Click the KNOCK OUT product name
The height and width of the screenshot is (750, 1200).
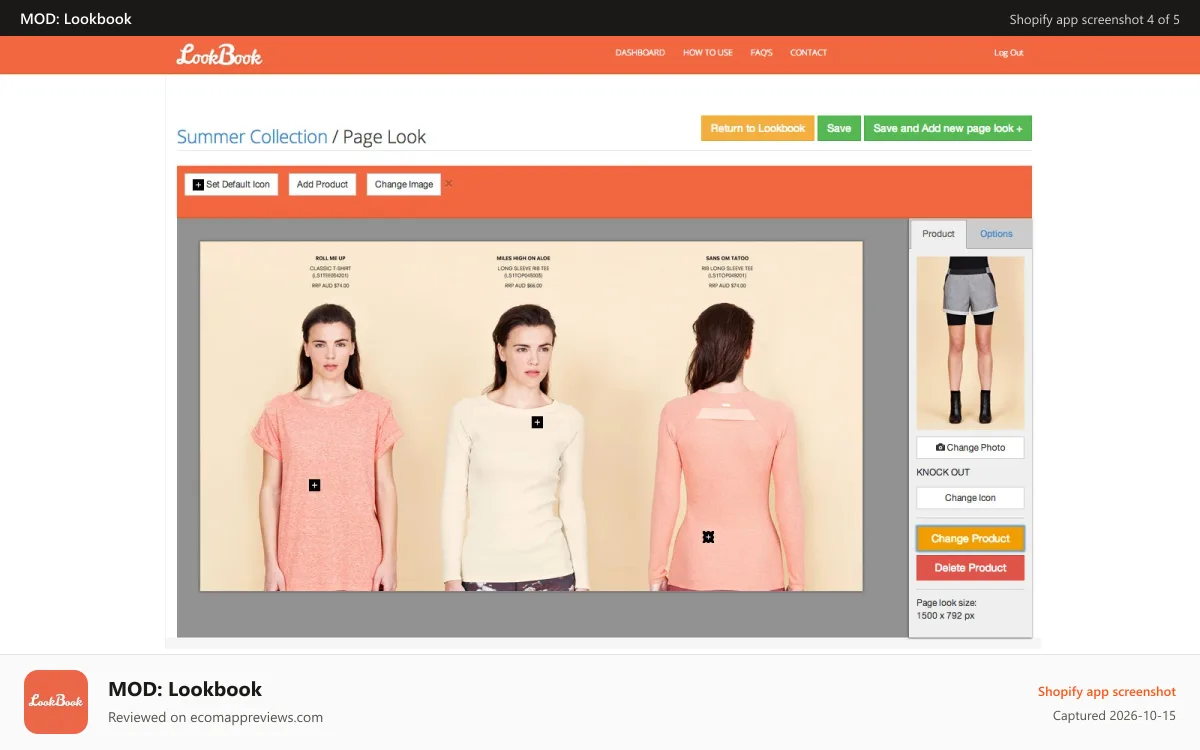(x=943, y=472)
